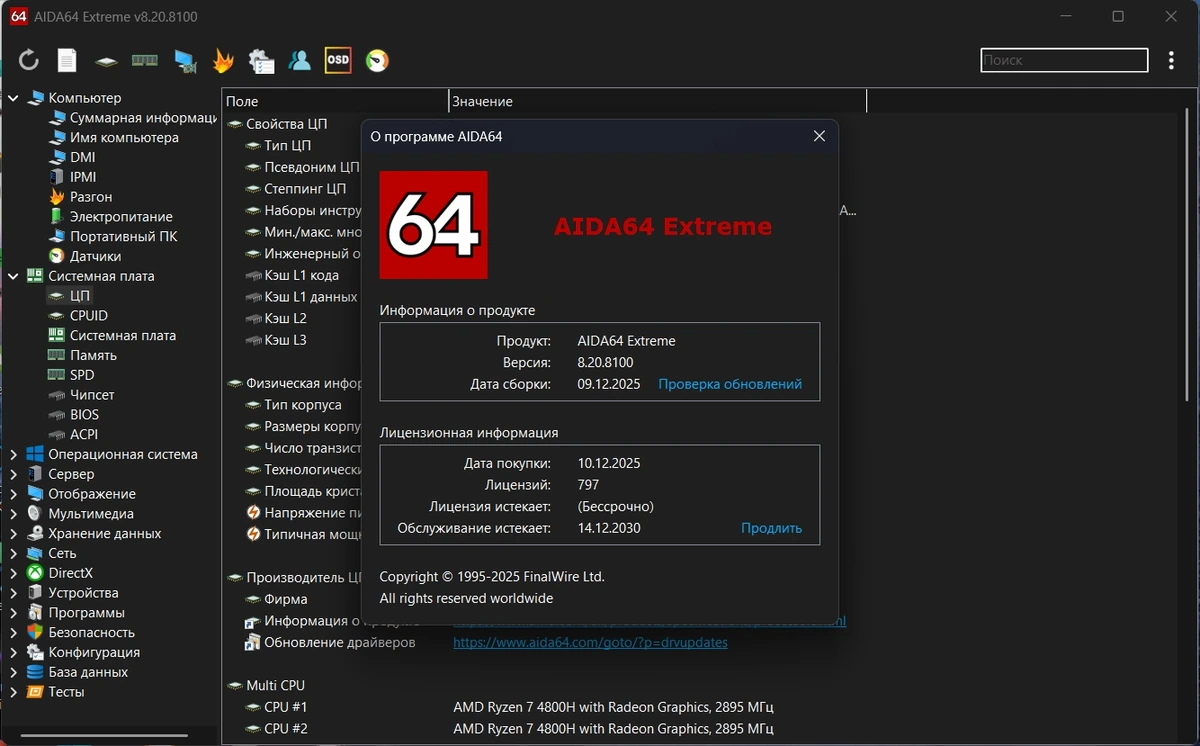This screenshot has width=1200, height=746.
Task: Click the search field in toolbar
Action: coord(1064,60)
